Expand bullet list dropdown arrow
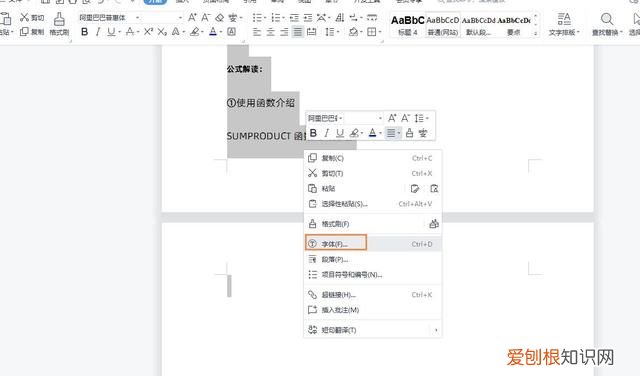Viewport: 640px width, 376px height. (x=264, y=18)
